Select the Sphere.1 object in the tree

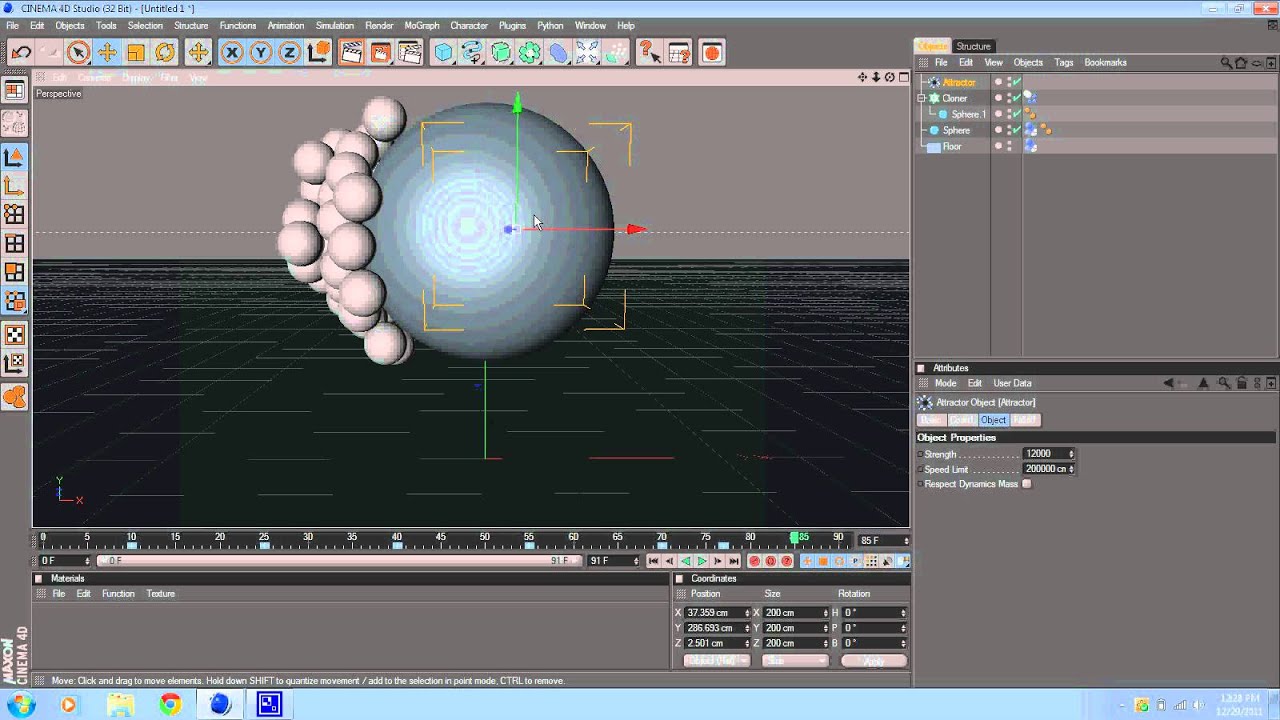[x=968, y=114]
